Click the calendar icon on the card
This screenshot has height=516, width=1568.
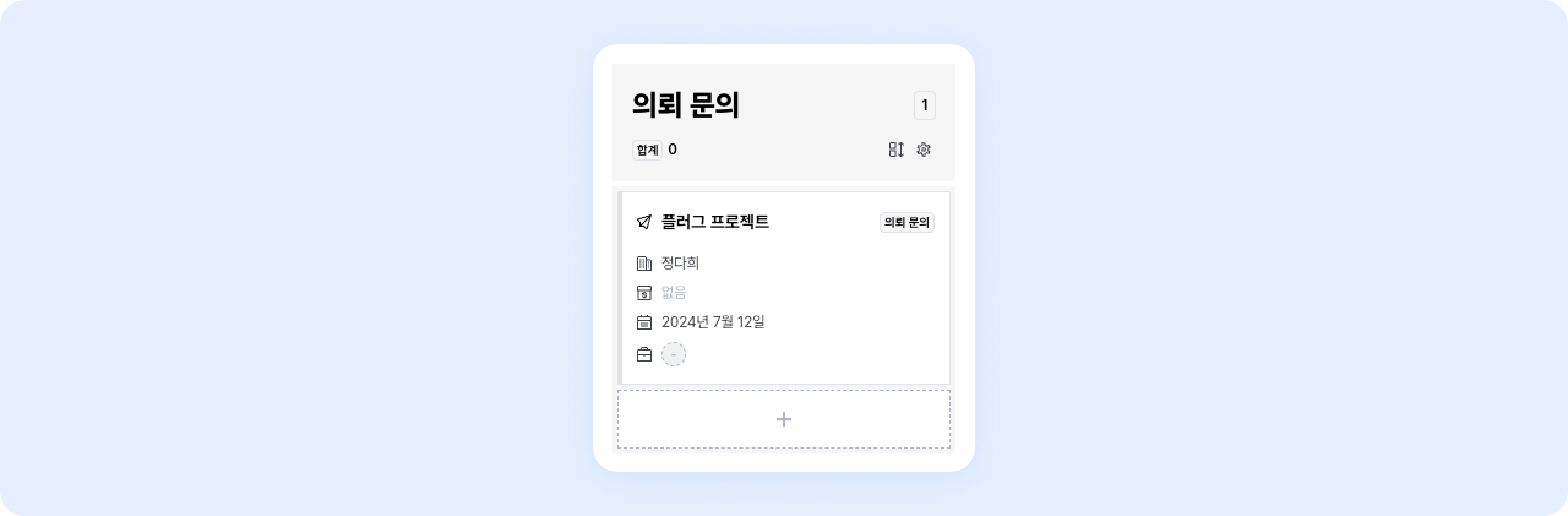click(x=644, y=322)
